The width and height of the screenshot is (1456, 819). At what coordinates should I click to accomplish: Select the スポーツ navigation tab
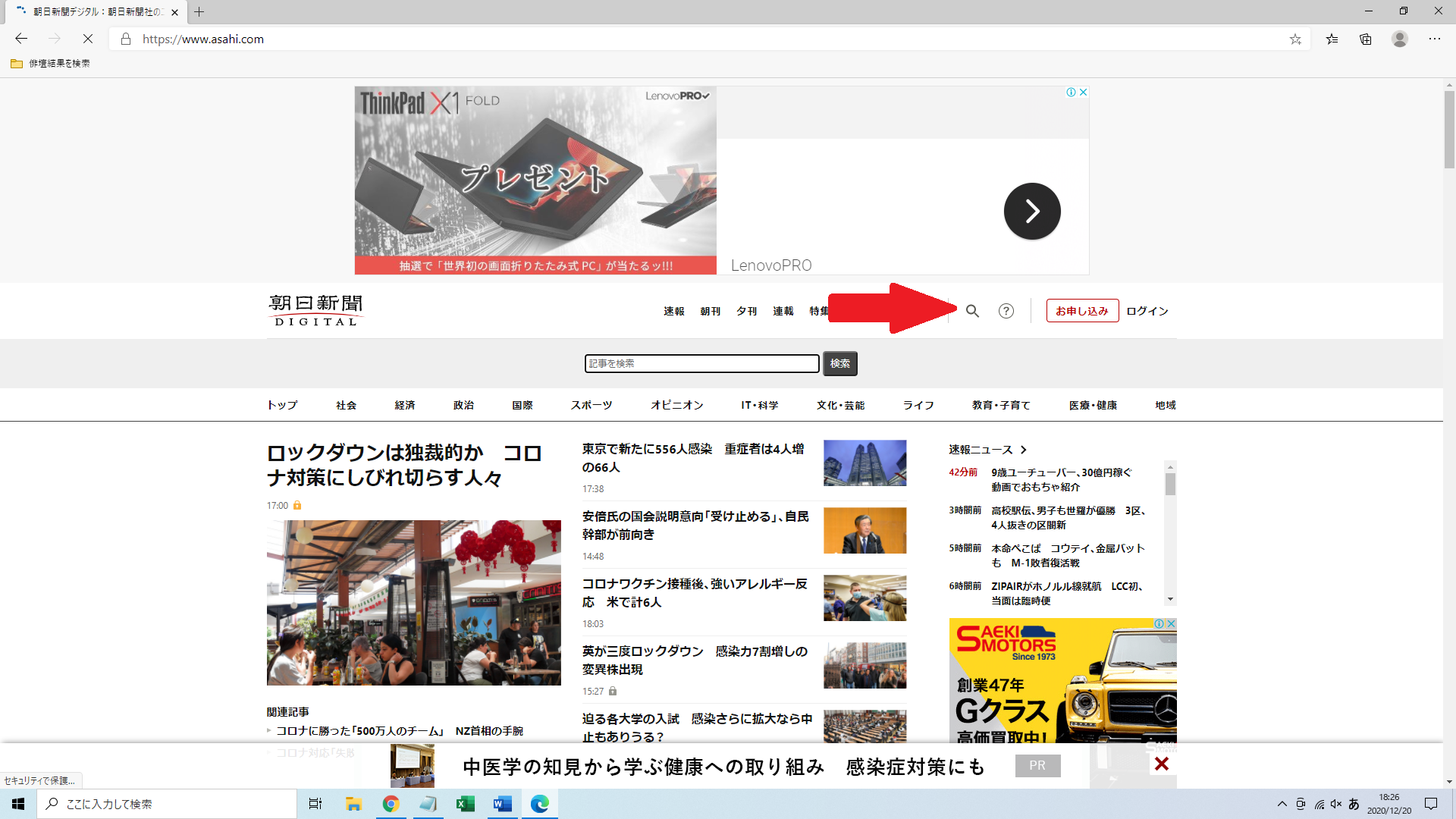[x=591, y=405]
